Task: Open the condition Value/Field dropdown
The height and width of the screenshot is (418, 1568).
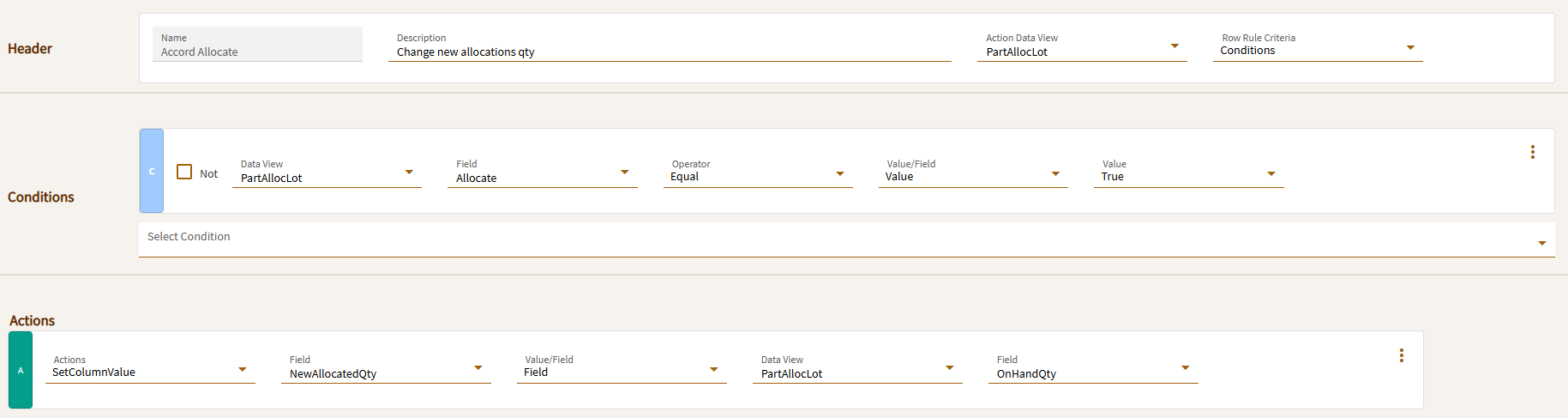Action: (1055, 174)
